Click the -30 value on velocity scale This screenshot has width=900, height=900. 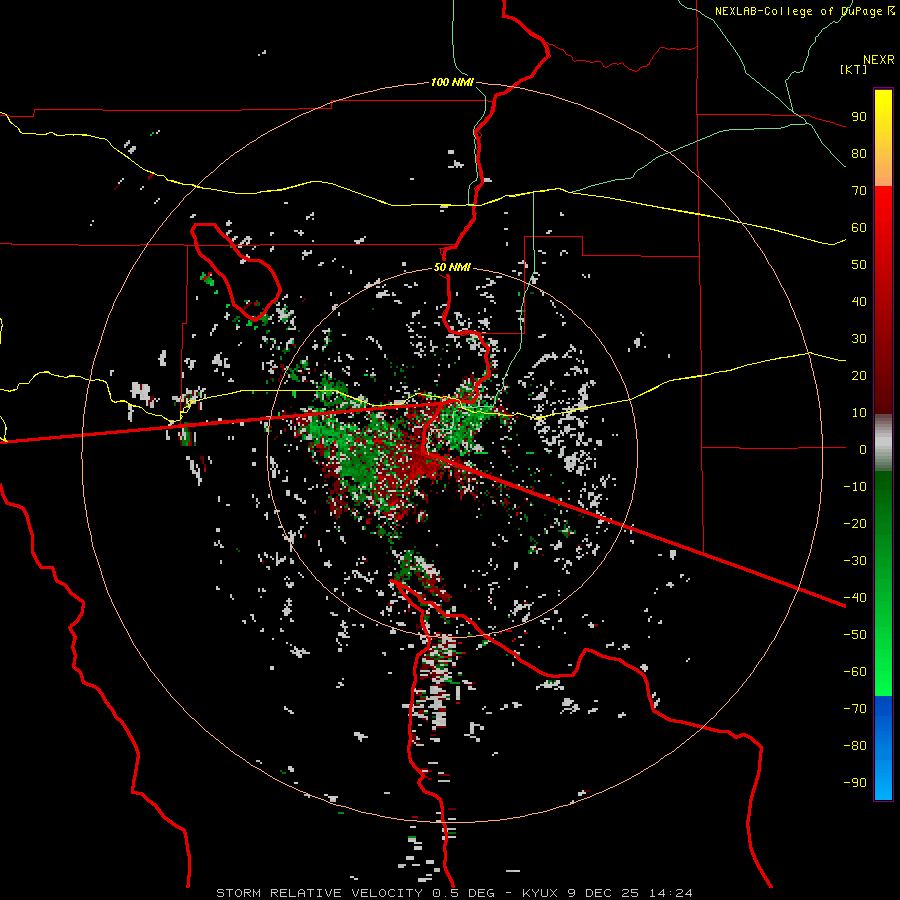(x=855, y=561)
